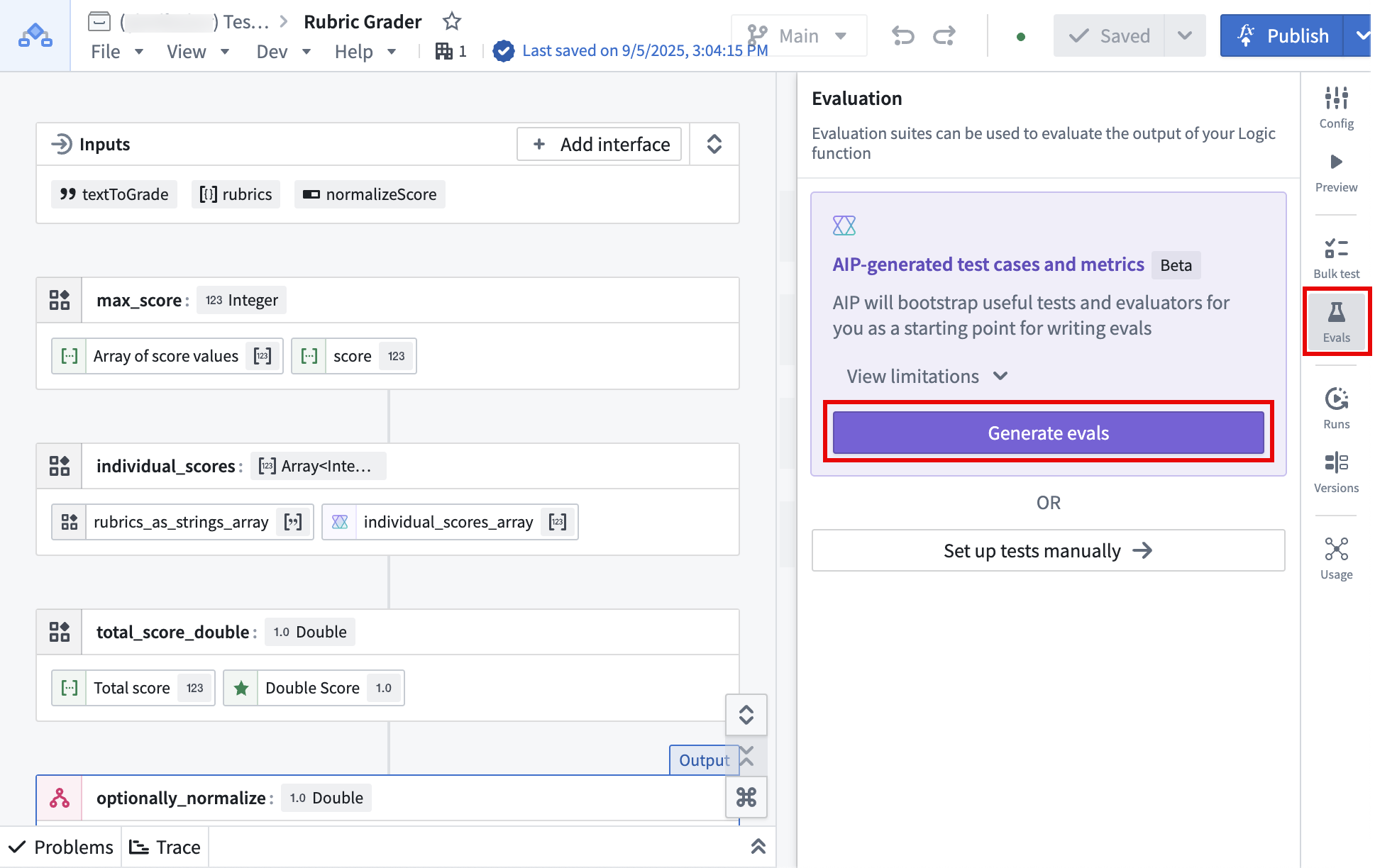The height and width of the screenshot is (868, 1375).
Task: Collapse the Inputs section
Action: (x=714, y=143)
